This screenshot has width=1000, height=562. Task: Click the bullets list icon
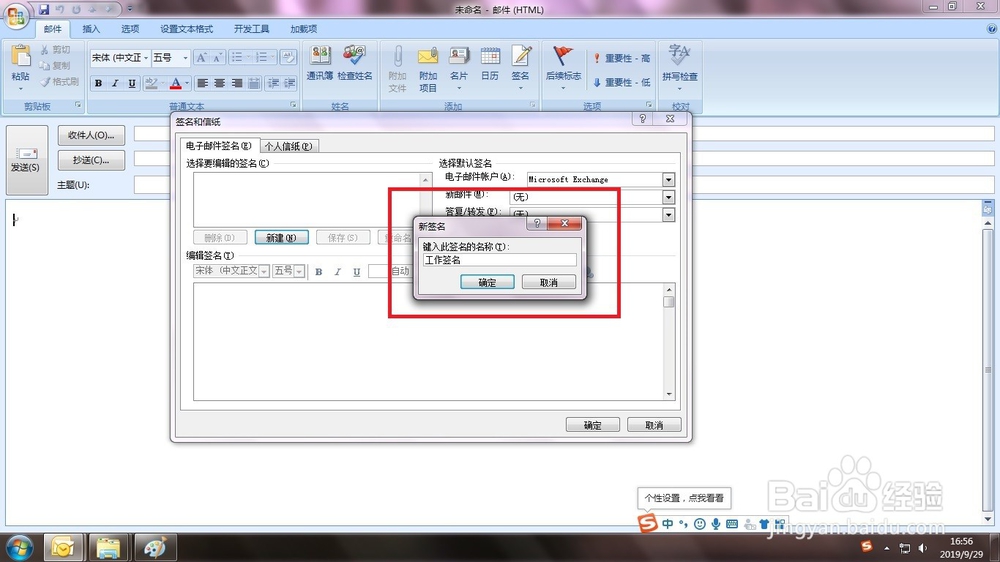pos(237,57)
